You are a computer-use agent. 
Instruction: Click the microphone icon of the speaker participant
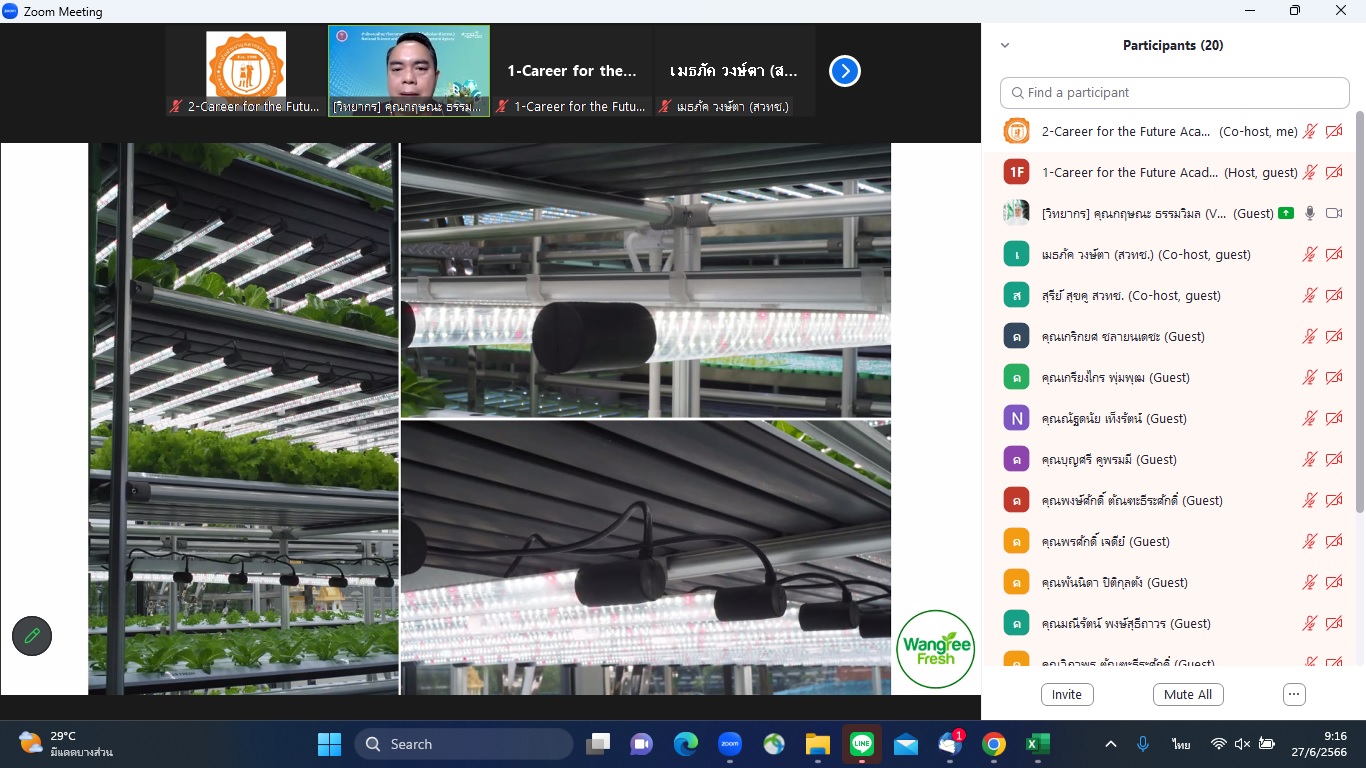[1309, 213]
